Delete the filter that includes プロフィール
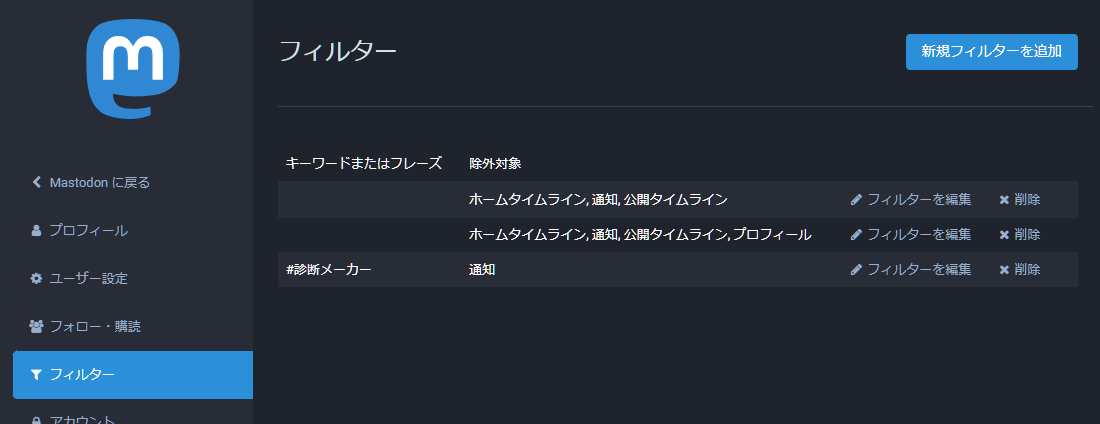Viewport: 1100px width, 424px height. (1026, 234)
